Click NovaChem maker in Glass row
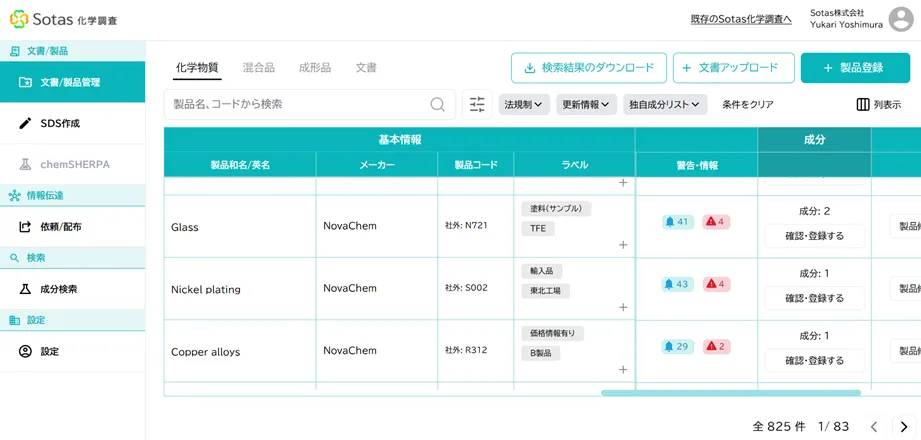921x440 pixels. coord(350,226)
